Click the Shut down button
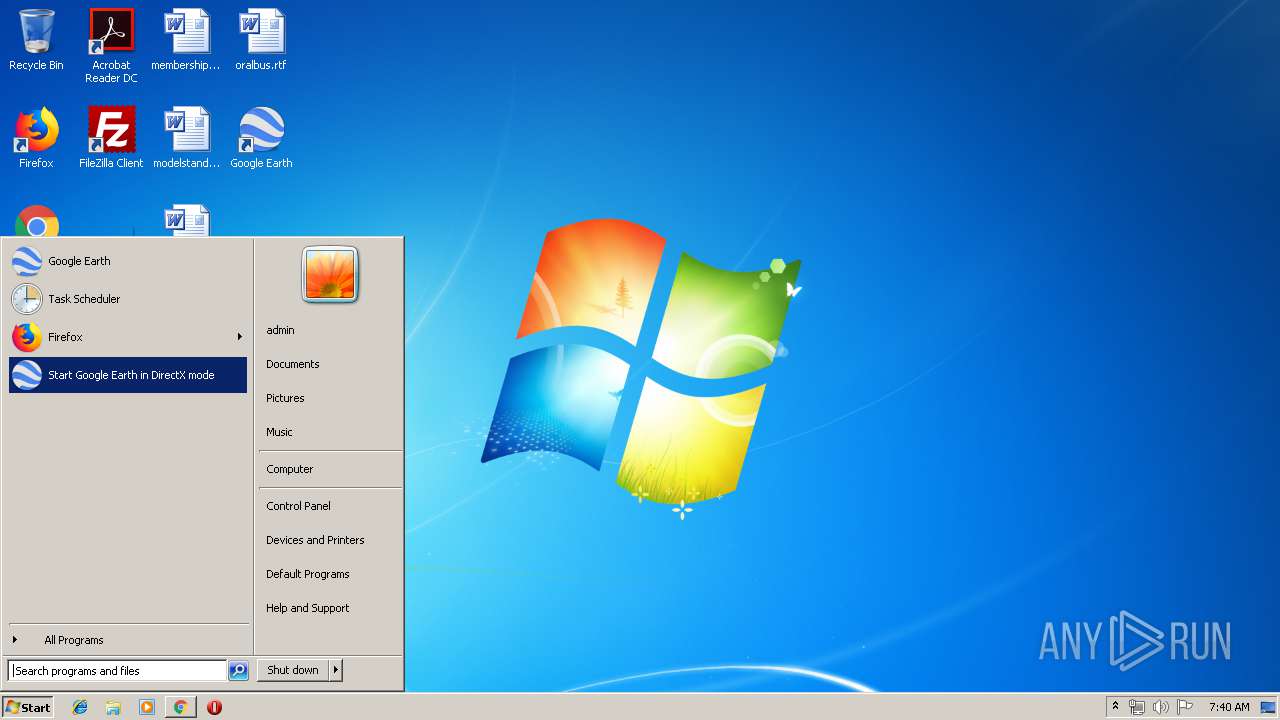1280x720 pixels. (x=293, y=670)
